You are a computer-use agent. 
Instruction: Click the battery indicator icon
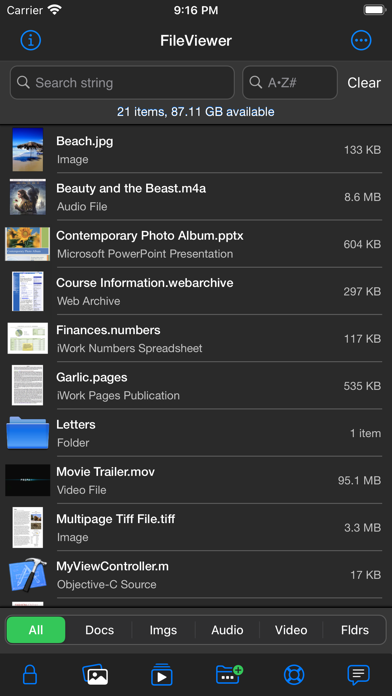coord(374,10)
